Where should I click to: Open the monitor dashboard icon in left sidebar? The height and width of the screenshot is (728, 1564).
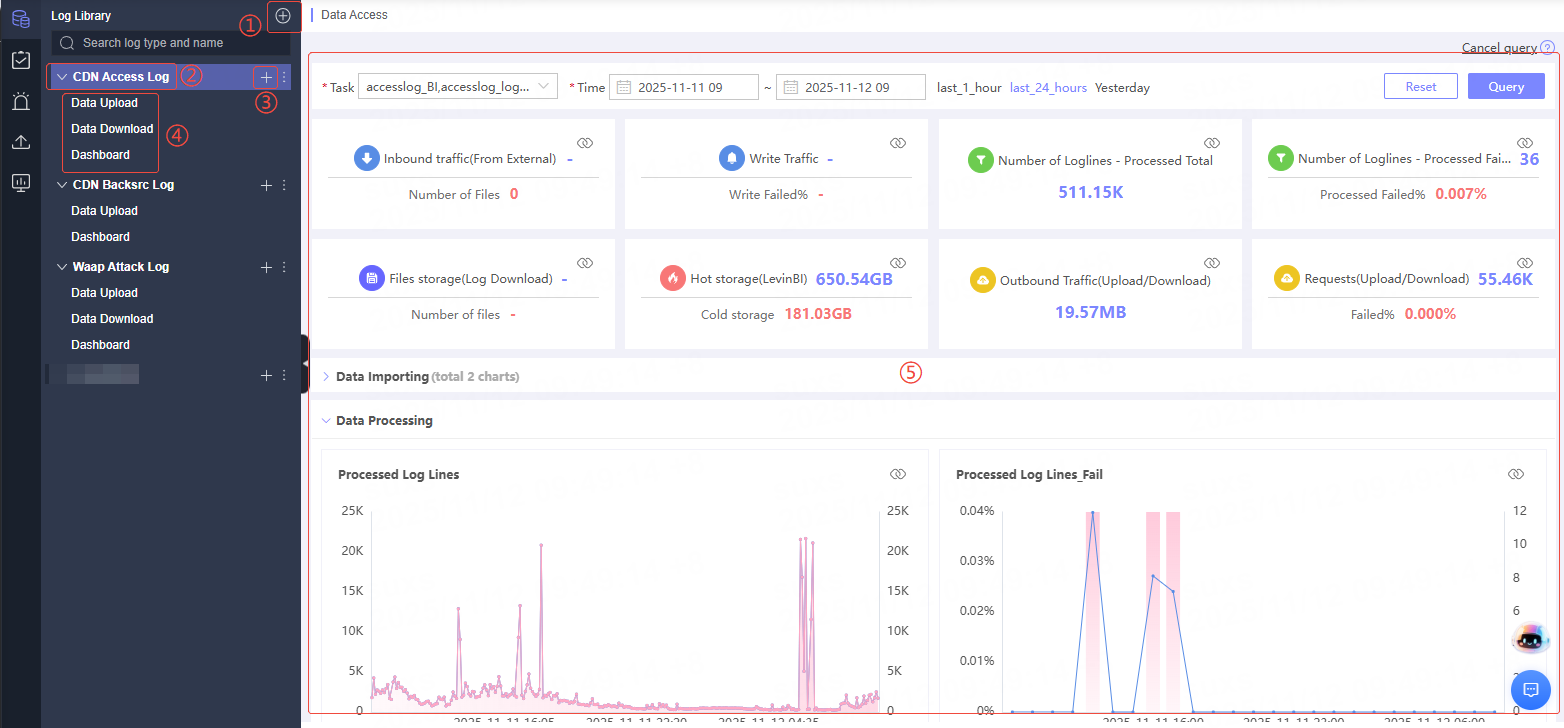pos(20,183)
